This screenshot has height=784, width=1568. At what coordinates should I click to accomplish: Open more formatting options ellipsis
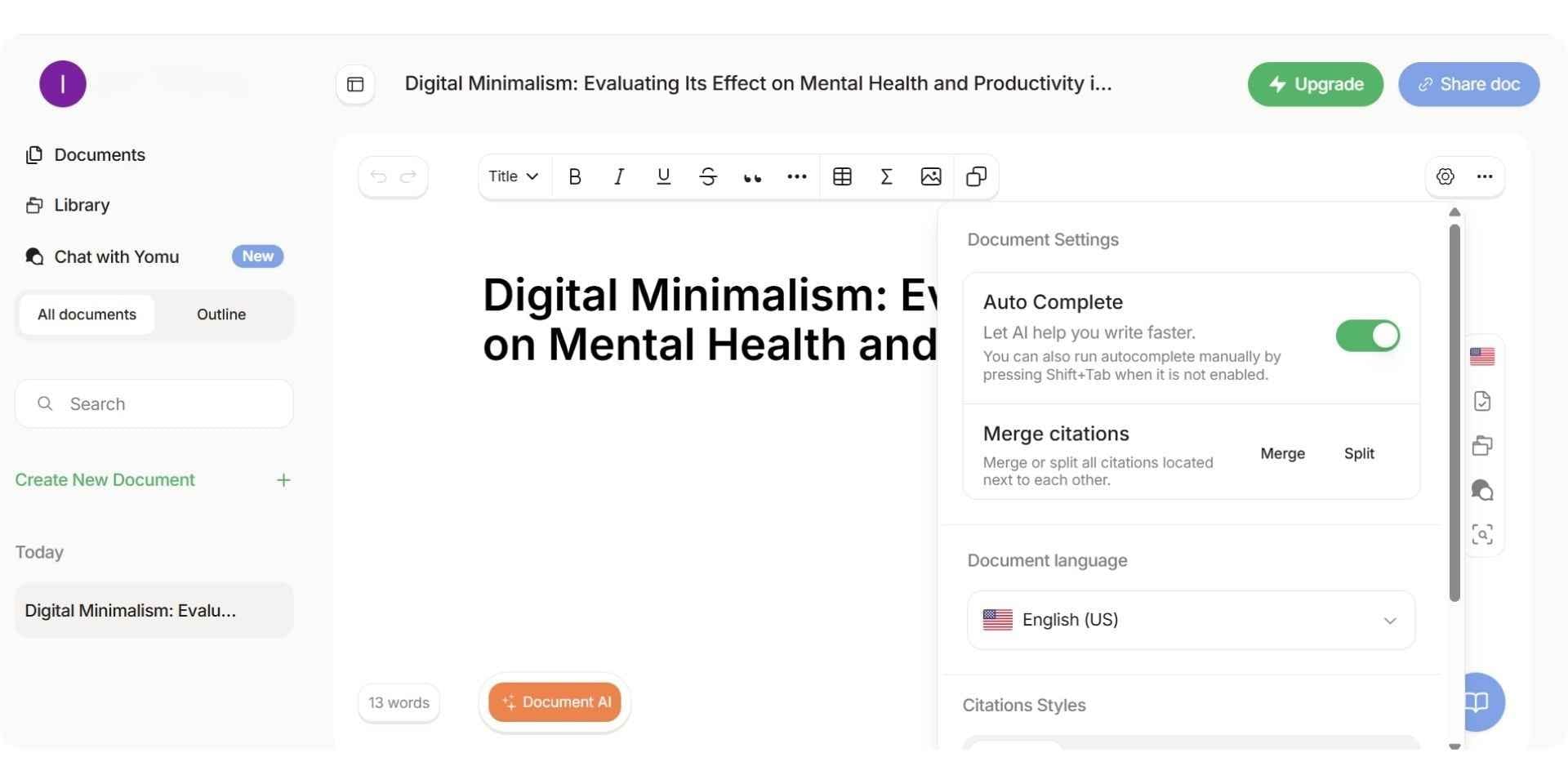click(x=797, y=176)
